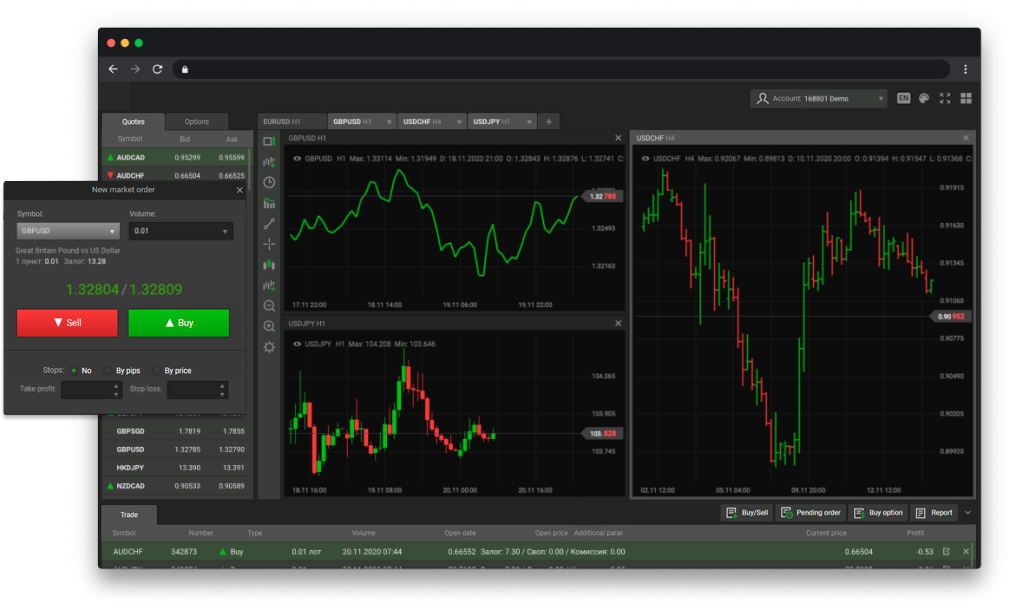
Task: Zoom out the chart with the magnifier-minus icon
Action: 268,306
